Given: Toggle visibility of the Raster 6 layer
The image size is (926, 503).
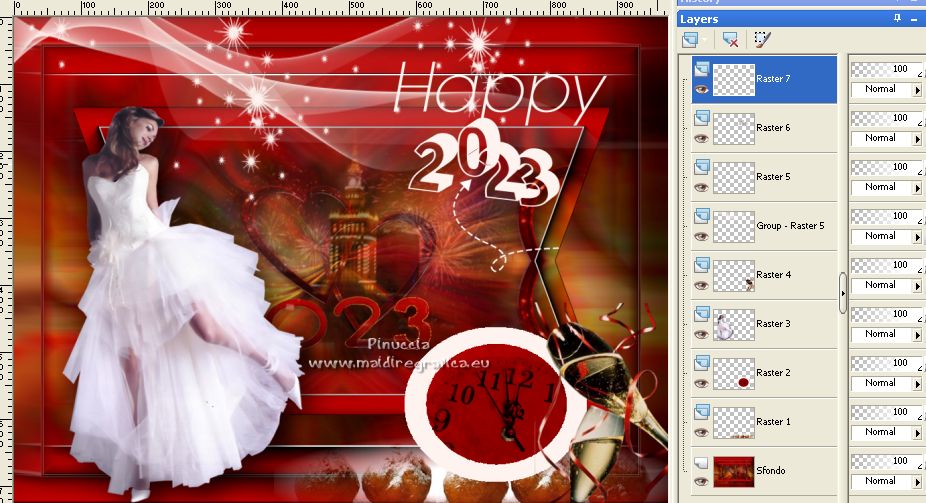Looking at the screenshot, I should (702, 138).
